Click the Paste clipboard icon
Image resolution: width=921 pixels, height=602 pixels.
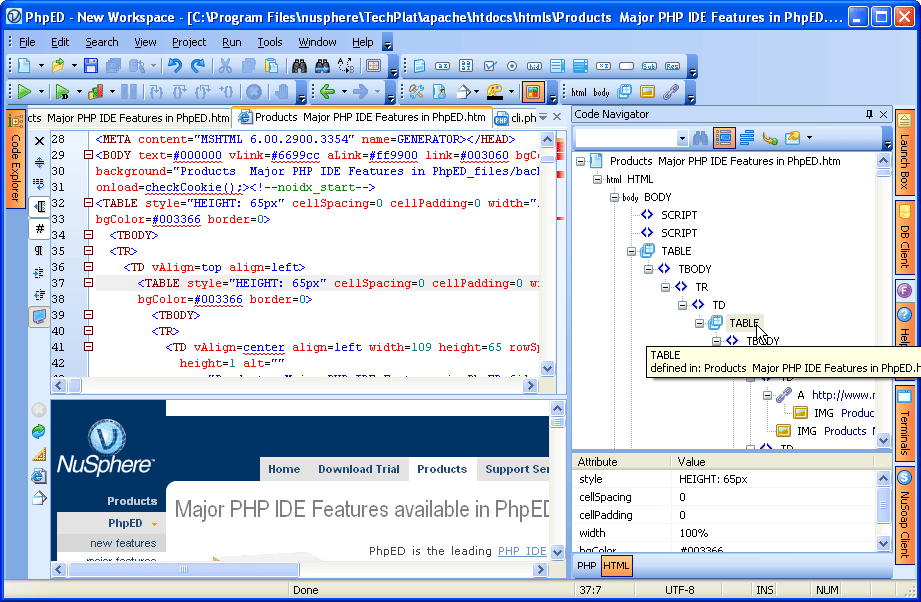pos(271,65)
